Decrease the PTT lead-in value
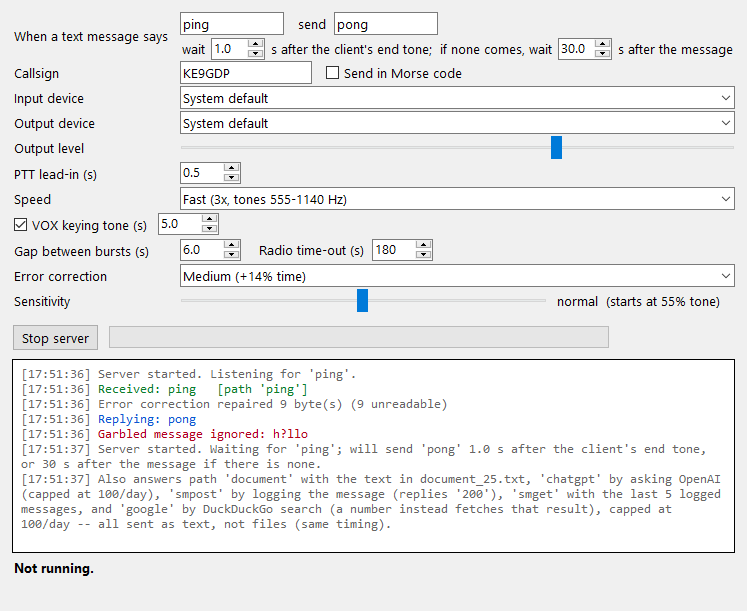 click(232, 178)
